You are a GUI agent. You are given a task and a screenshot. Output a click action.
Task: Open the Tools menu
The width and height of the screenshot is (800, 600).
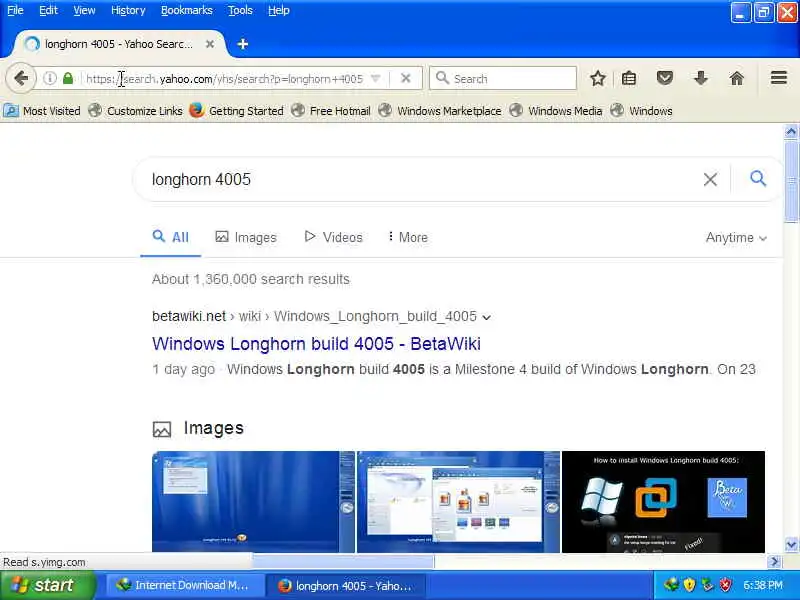point(240,10)
